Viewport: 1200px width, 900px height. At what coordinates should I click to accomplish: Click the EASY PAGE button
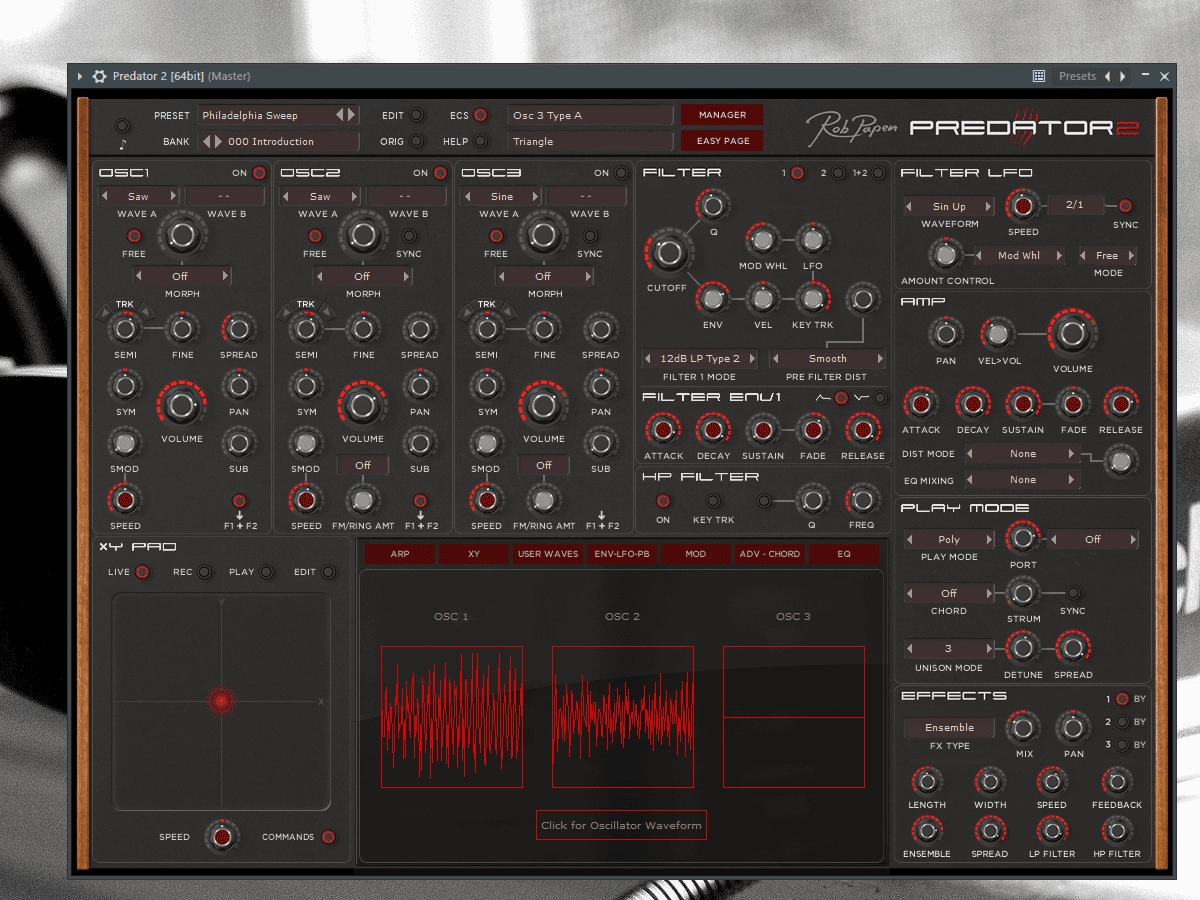pos(722,141)
